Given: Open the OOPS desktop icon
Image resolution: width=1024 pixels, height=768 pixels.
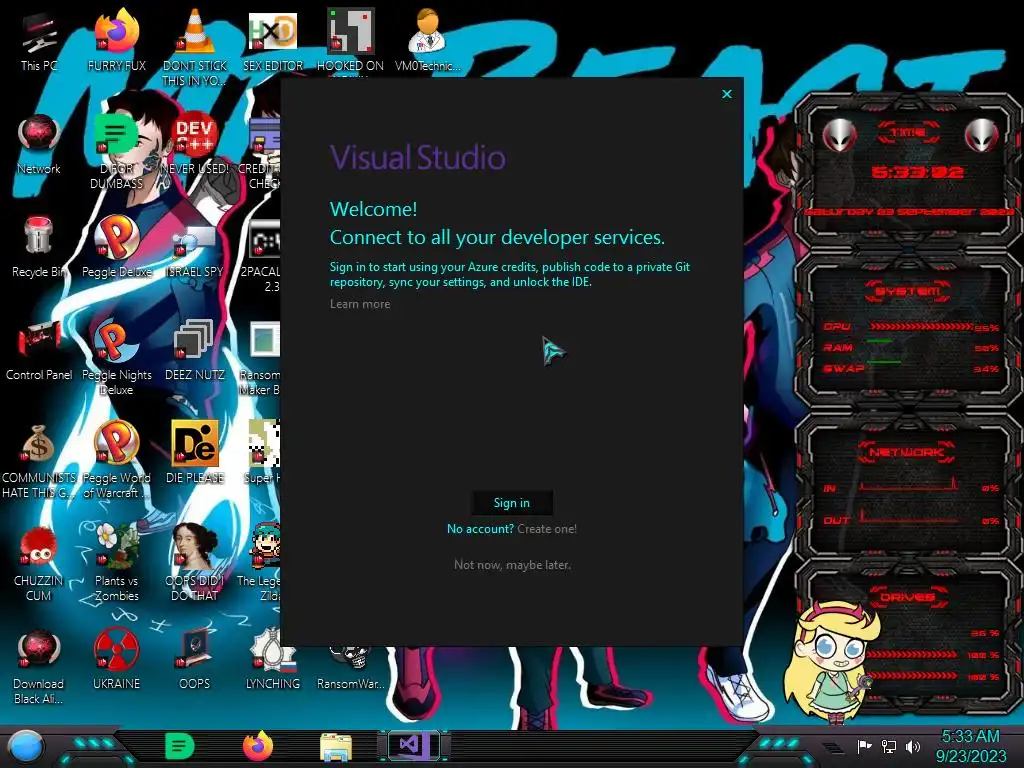Looking at the screenshot, I should tap(195, 658).
